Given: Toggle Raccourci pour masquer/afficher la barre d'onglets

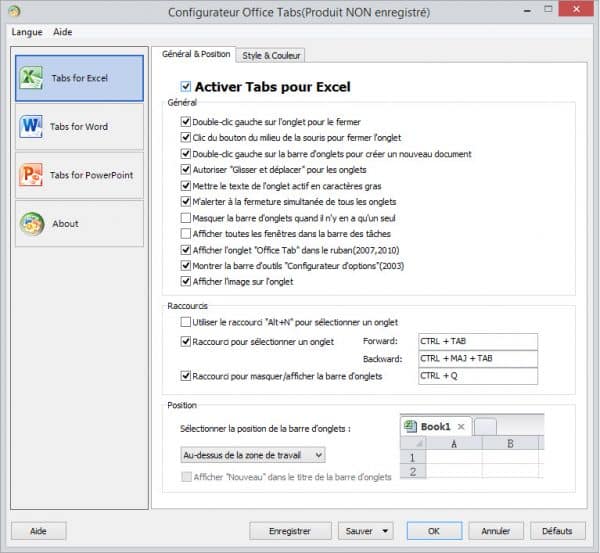Looking at the screenshot, I should 186,376.
